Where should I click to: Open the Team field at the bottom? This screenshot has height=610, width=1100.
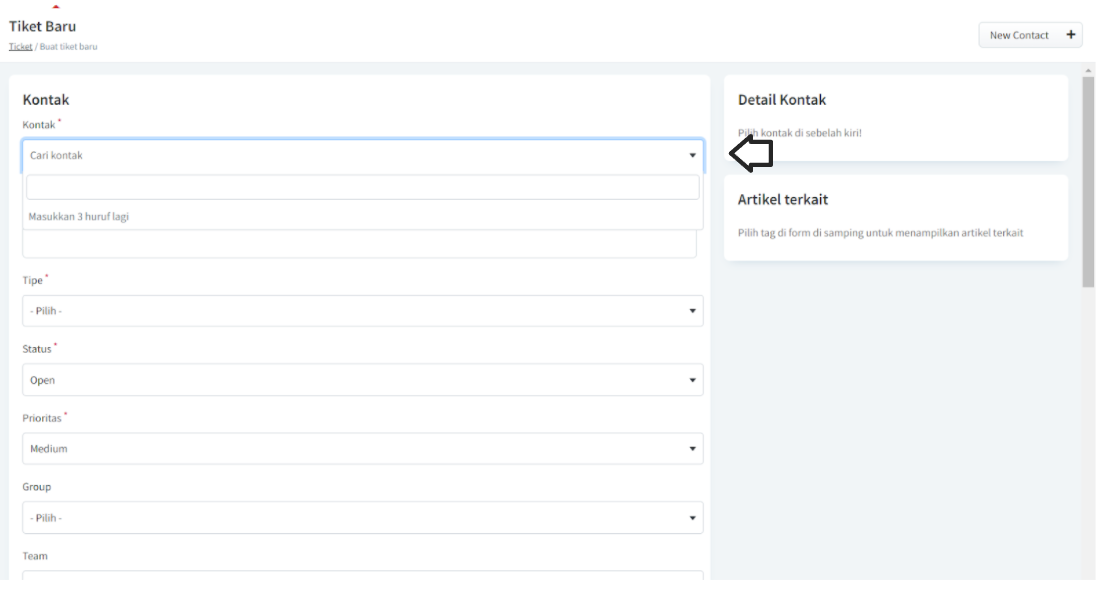362,575
